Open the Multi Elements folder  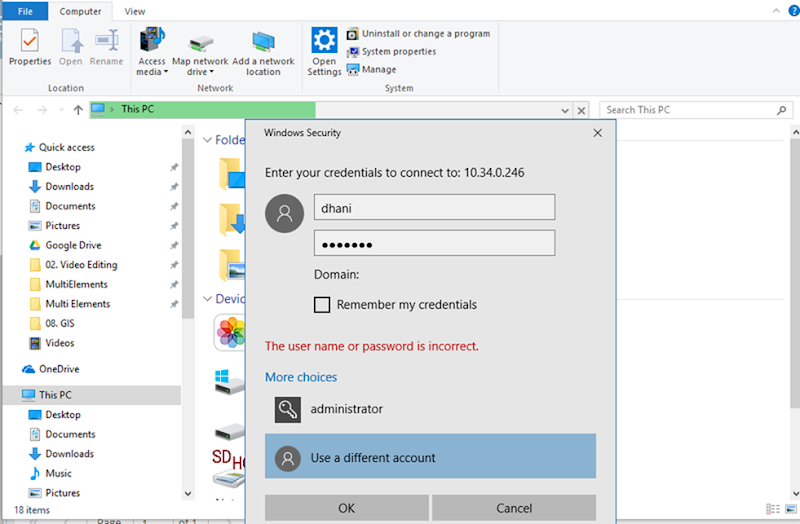(x=69, y=304)
